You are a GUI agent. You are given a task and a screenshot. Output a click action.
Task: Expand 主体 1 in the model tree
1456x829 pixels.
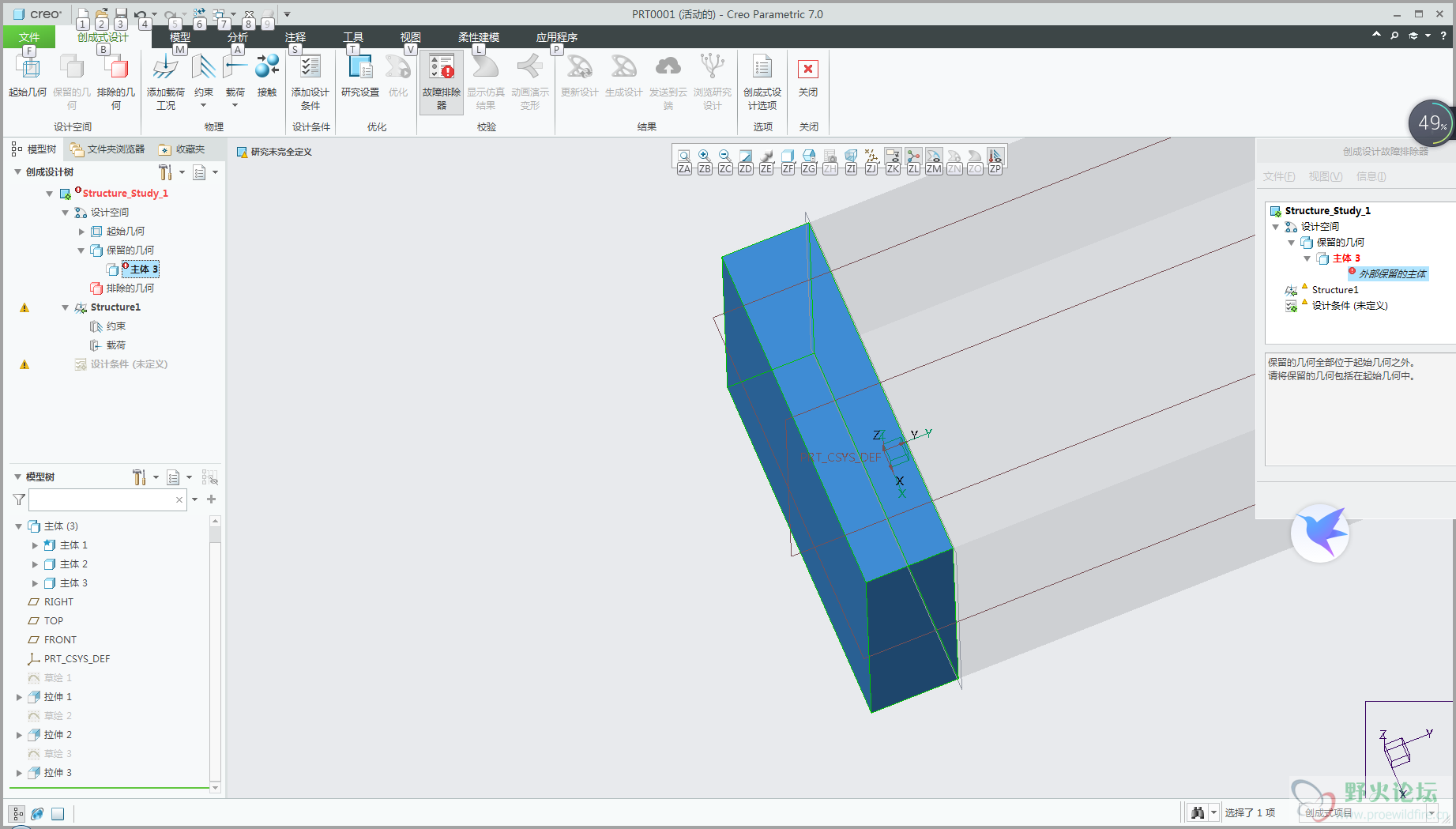coord(34,545)
